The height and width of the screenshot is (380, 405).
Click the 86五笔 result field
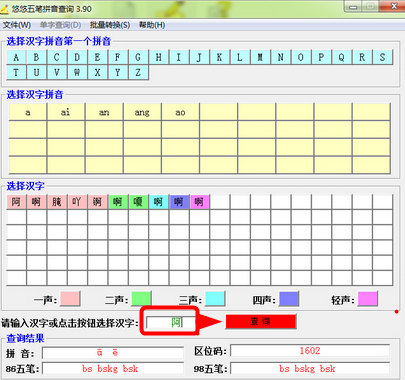[113, 369]
